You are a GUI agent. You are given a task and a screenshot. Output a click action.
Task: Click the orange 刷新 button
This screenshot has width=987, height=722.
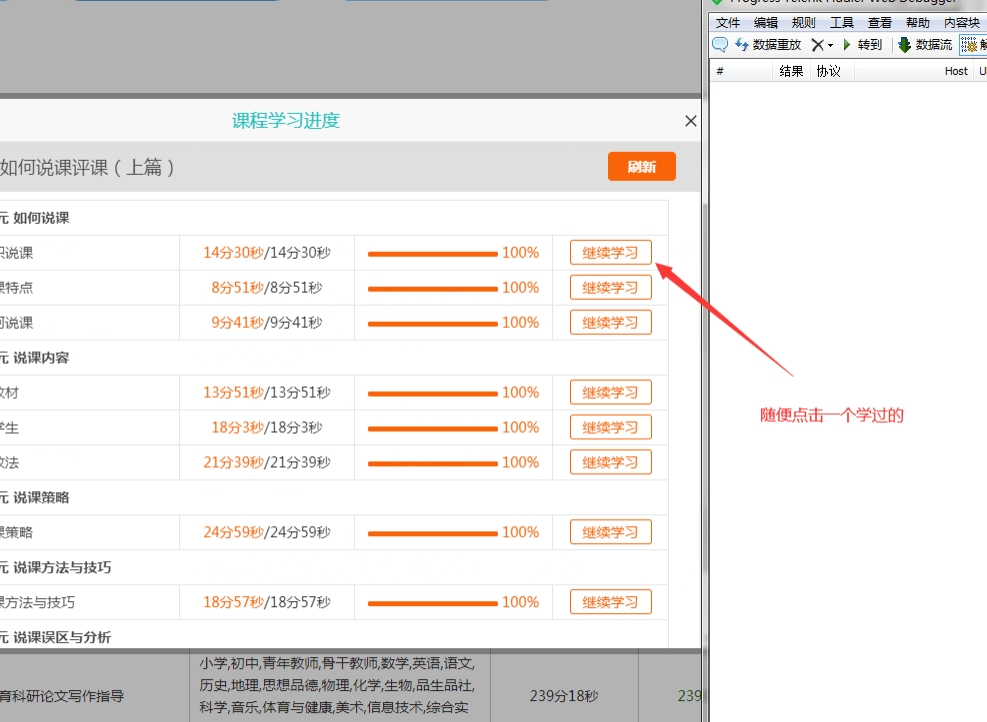(641, 166)
